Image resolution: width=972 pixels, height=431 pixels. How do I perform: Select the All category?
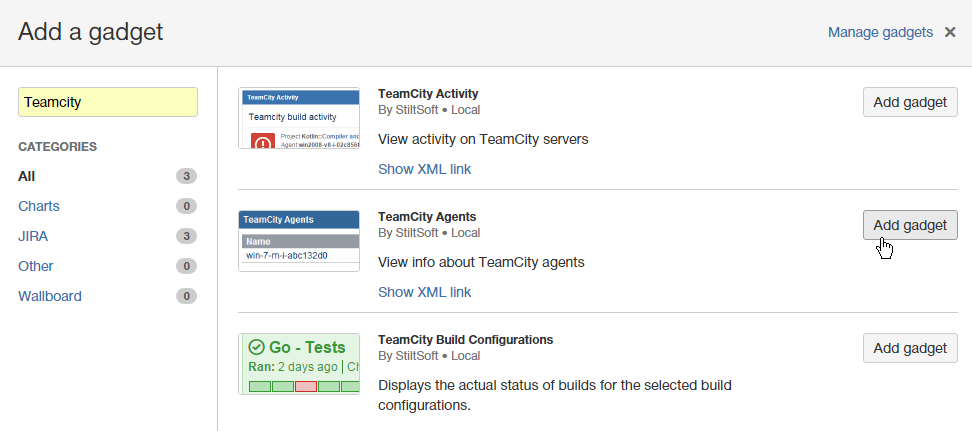pos(27,176)
